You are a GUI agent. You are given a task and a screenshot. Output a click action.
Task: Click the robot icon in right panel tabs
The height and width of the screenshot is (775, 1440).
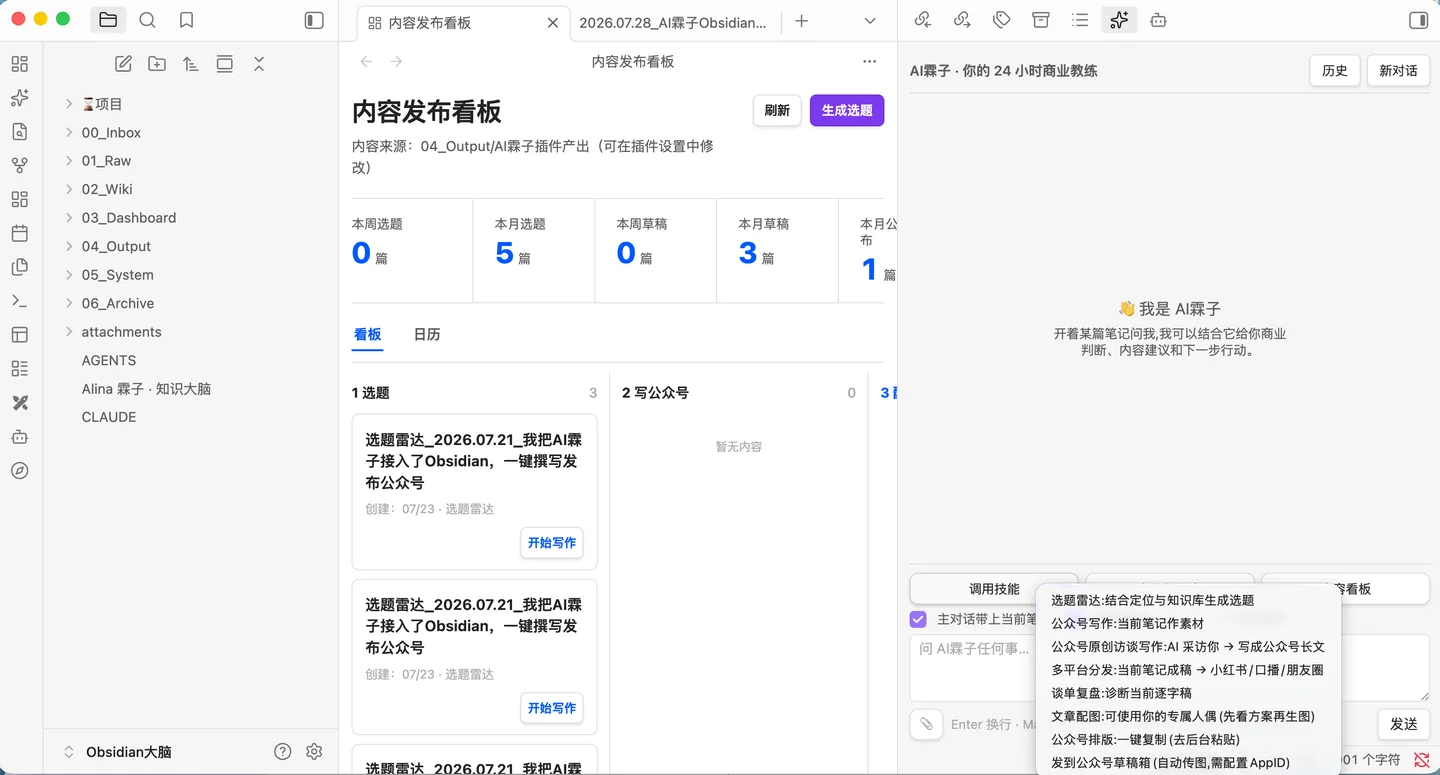click(x=1158, y=20)
